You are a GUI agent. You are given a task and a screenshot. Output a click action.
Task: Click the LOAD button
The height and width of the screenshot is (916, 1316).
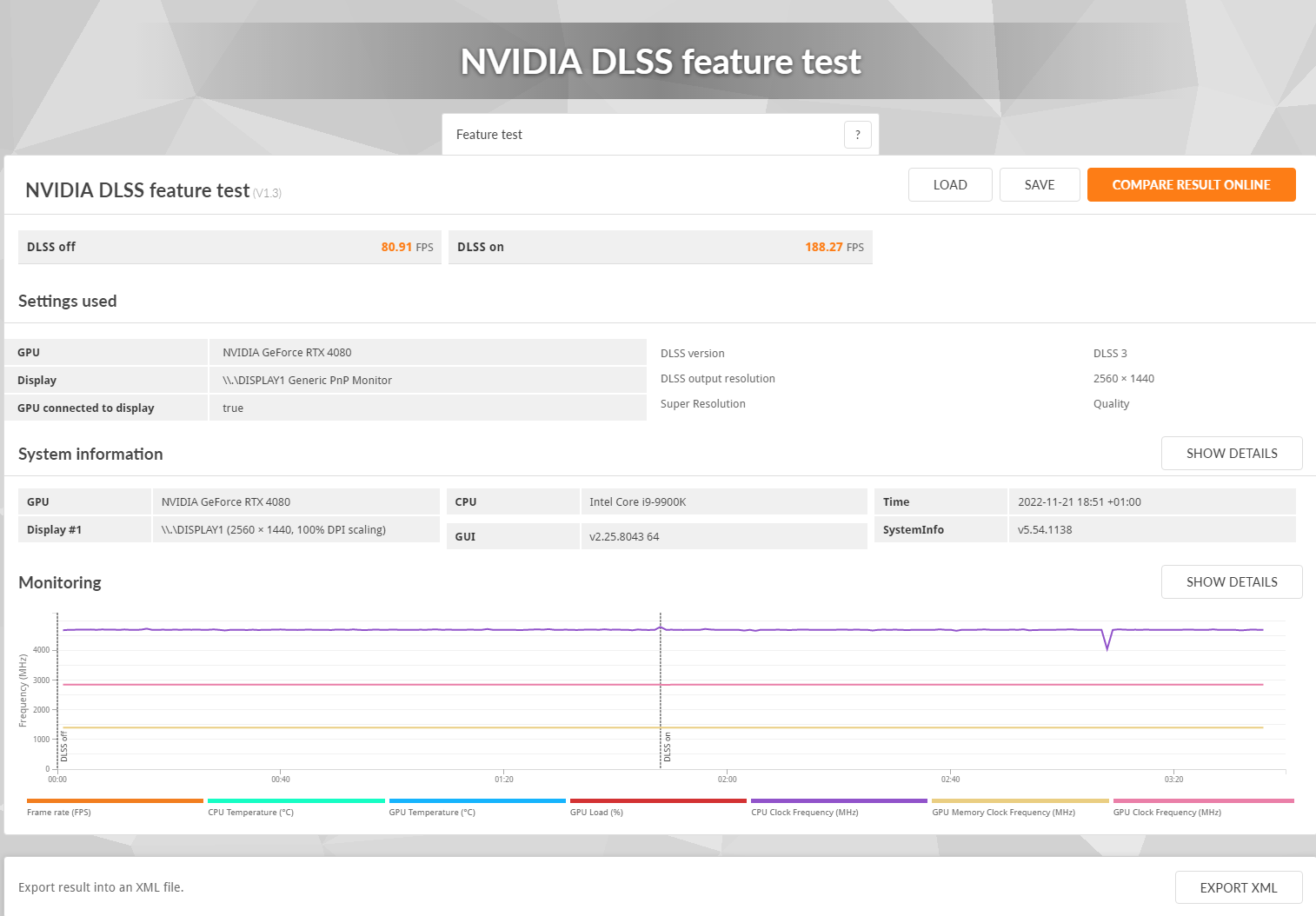pyautogui.click(x=950, y=185)
